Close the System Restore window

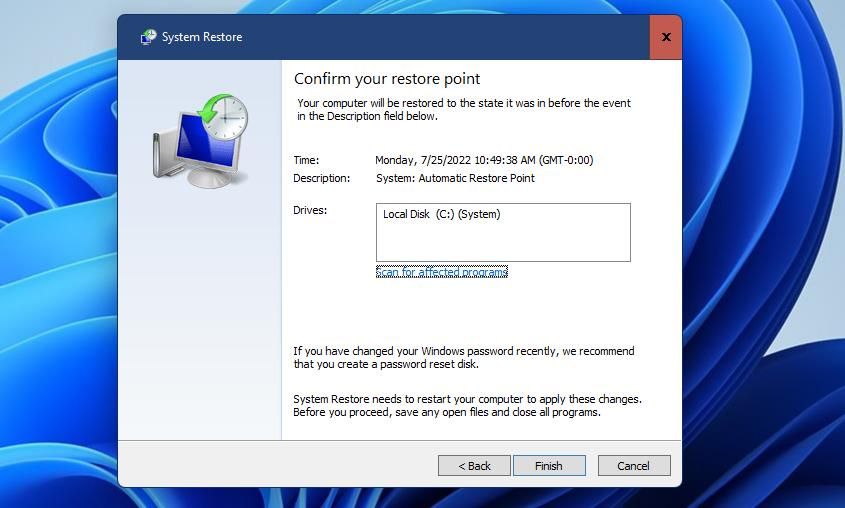[x=666, y=37]
